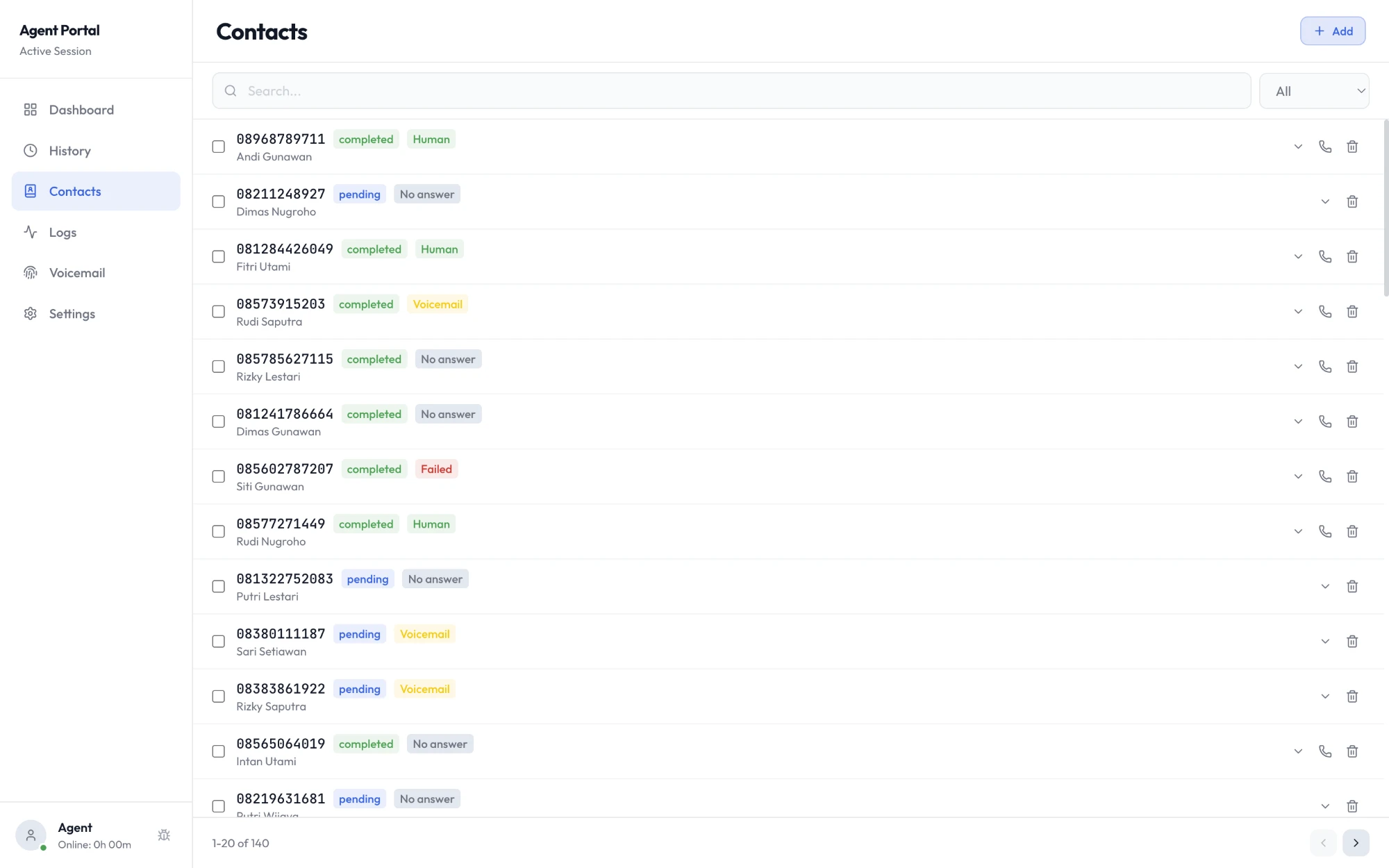Delete Sari Setiawan contact via trash icon

(1352, 641)
